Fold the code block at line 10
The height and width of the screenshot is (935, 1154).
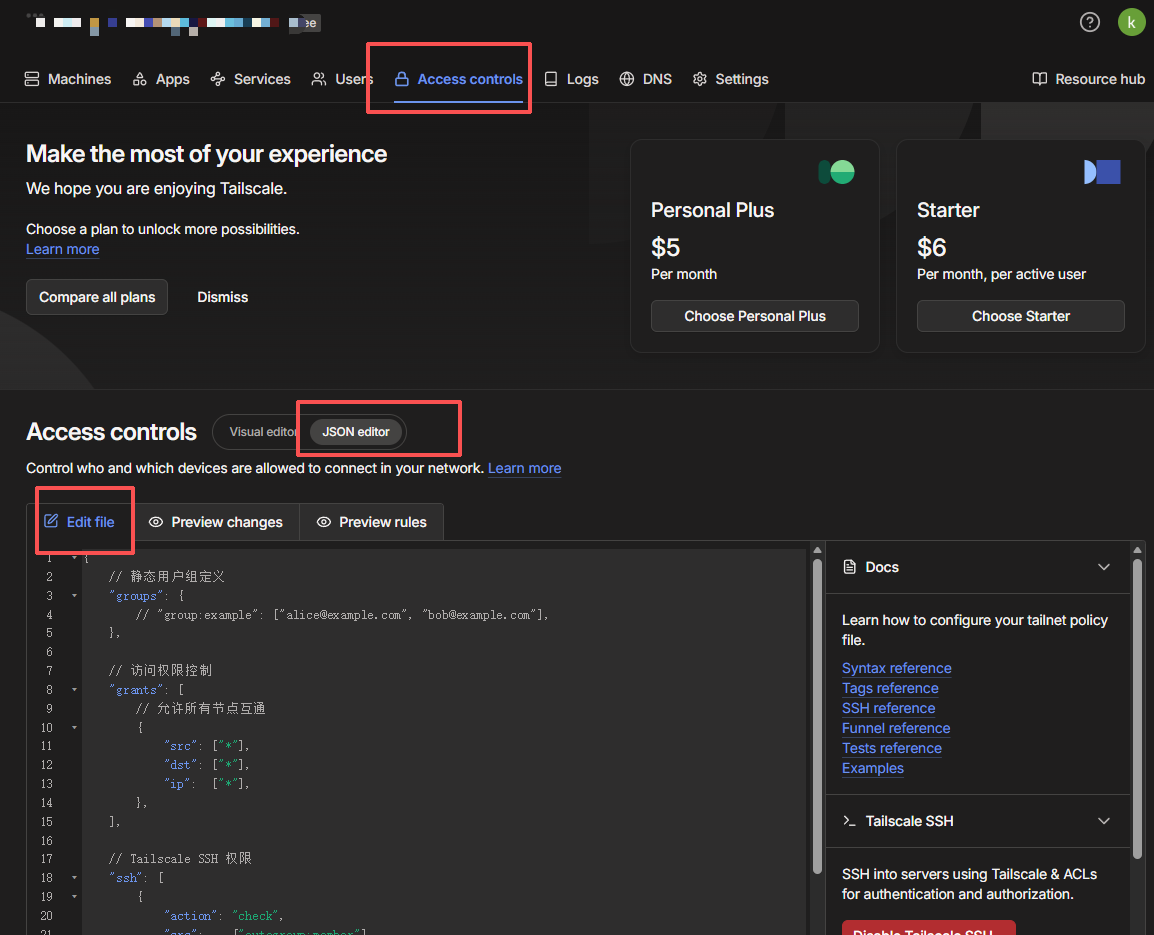(x=74, y=727)
